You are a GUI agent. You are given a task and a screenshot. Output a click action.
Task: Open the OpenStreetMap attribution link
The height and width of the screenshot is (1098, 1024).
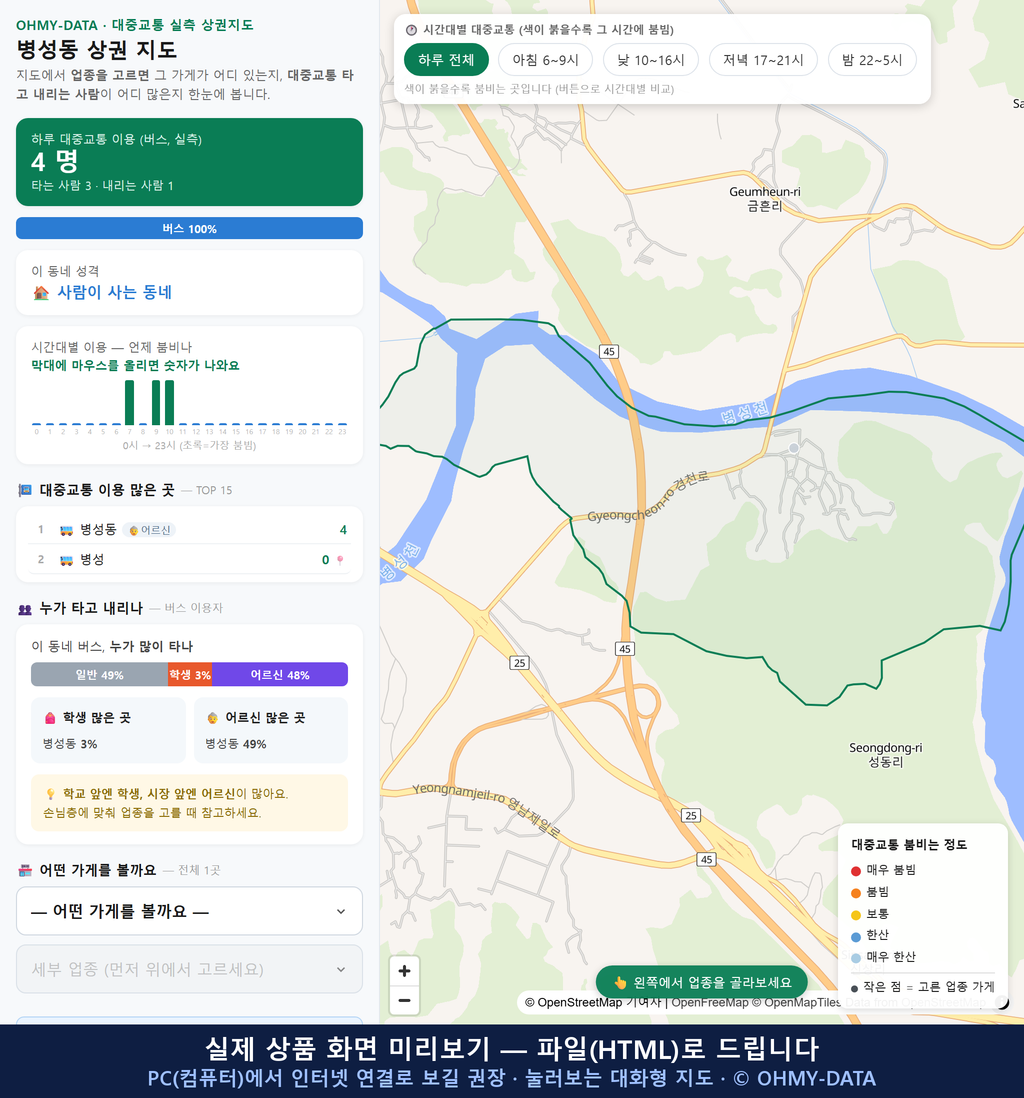(x=579, y=1003)
